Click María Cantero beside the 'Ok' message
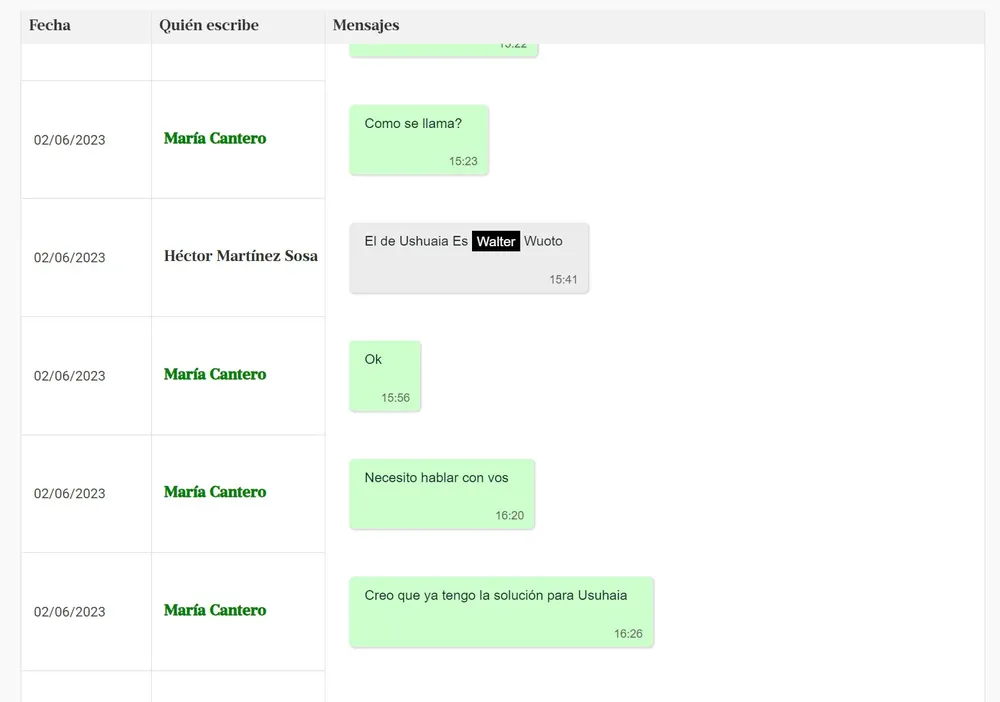Viewport: 1000px width, 702px height. click(215, 375)
